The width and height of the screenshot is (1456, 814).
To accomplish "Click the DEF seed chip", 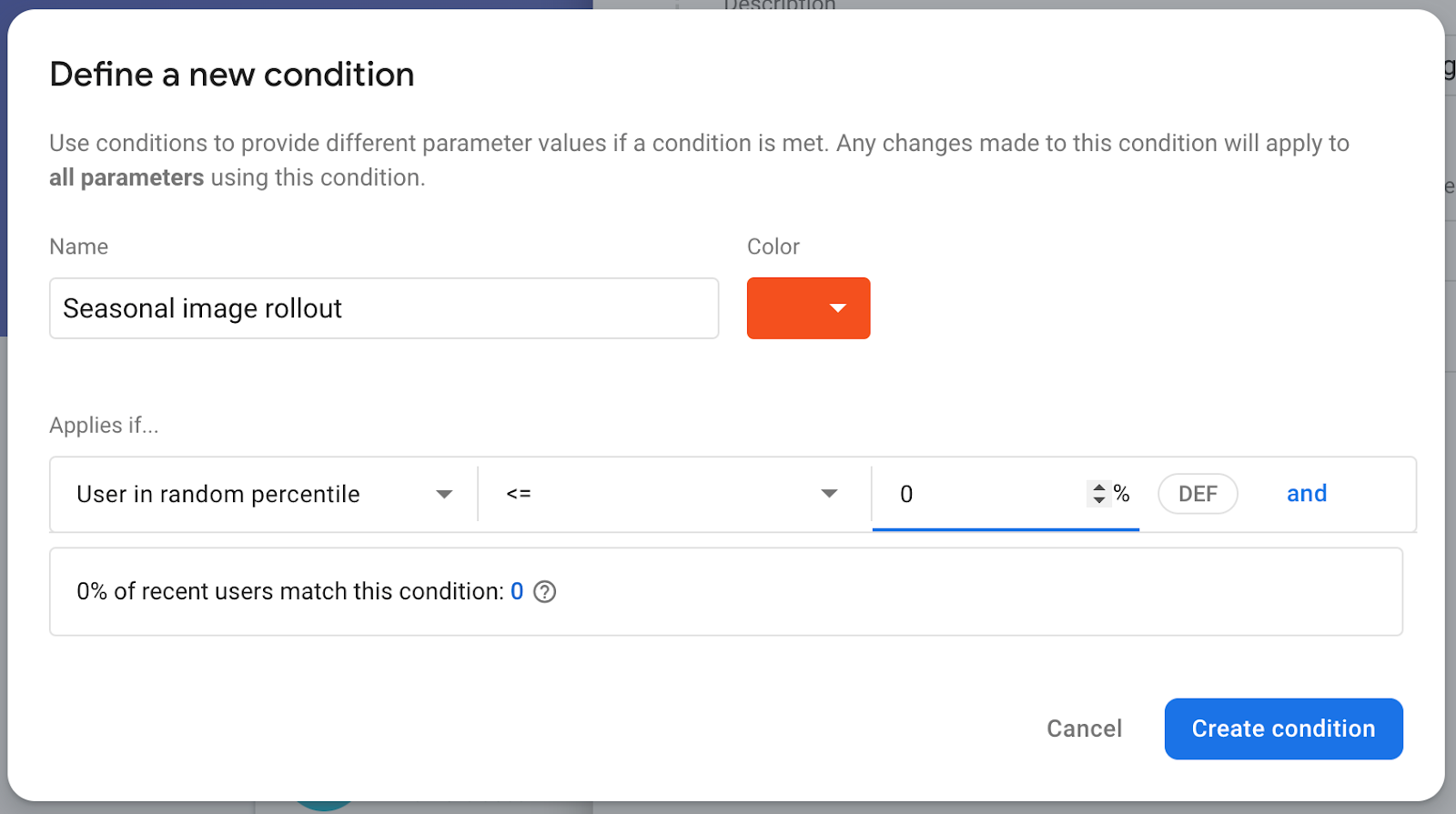I will [1198, 494].
